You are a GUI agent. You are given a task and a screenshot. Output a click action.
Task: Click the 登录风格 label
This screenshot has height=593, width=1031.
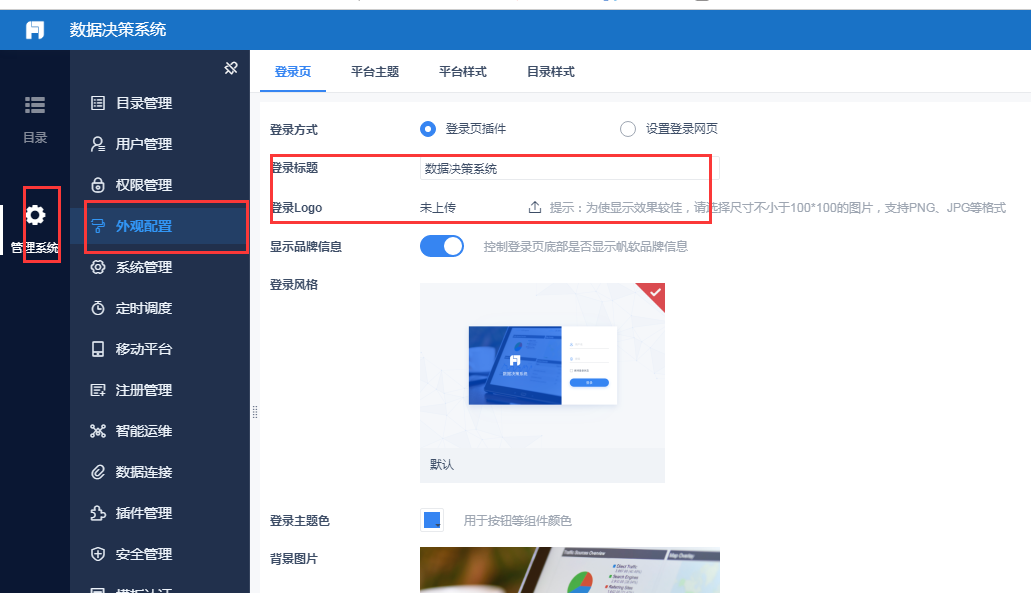coord(294,285)
